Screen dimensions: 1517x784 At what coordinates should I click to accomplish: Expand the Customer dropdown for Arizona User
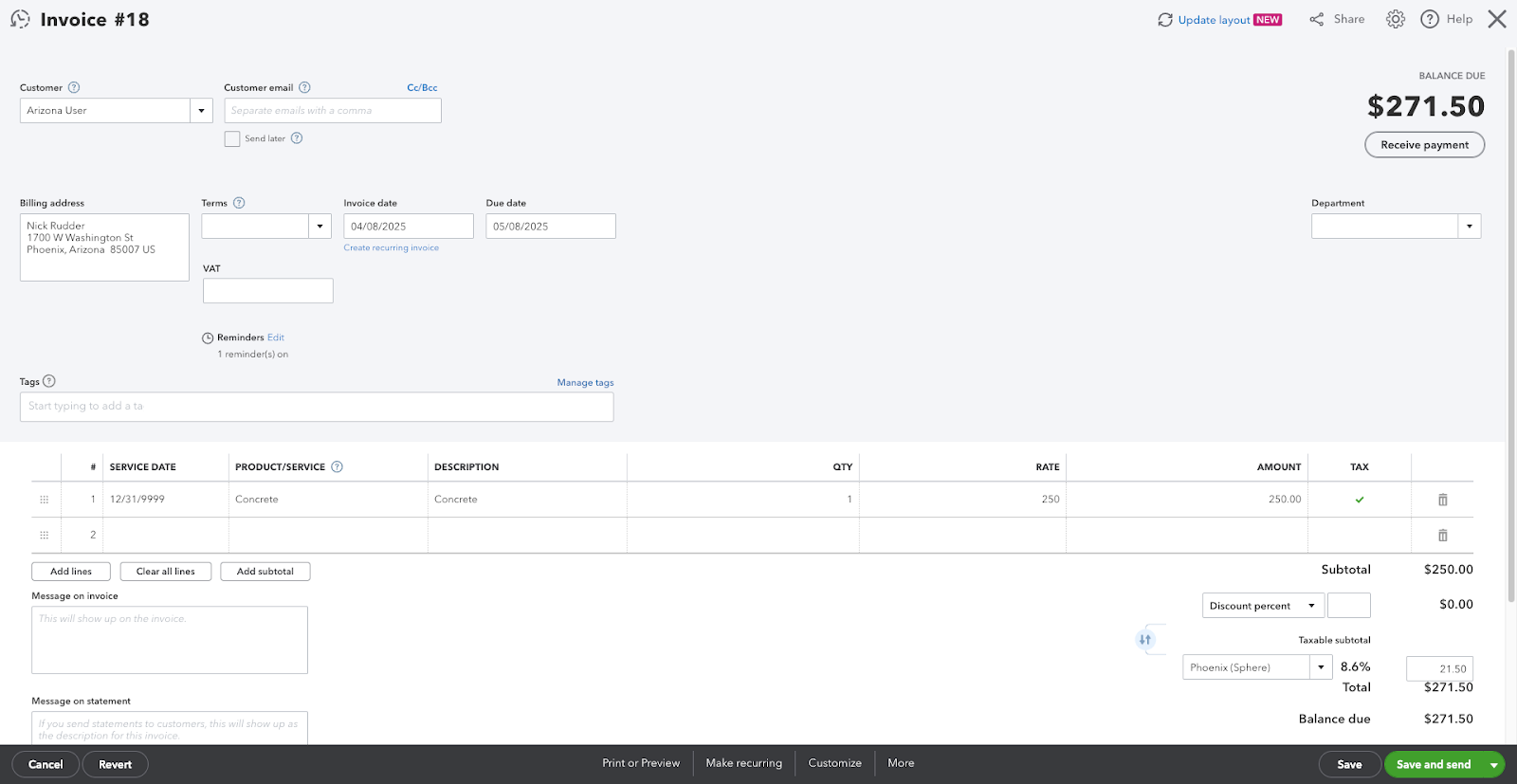click(201, 111)
